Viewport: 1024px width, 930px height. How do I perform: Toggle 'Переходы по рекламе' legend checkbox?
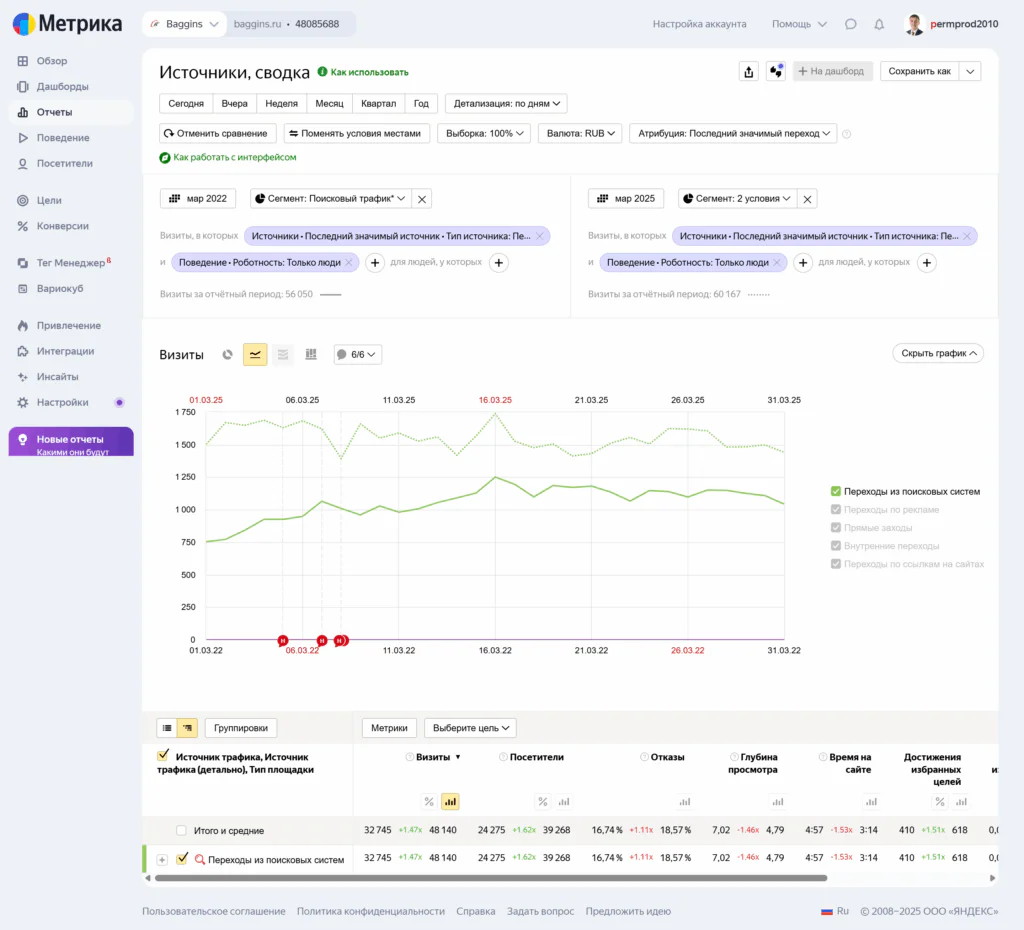tap(835, 509)
